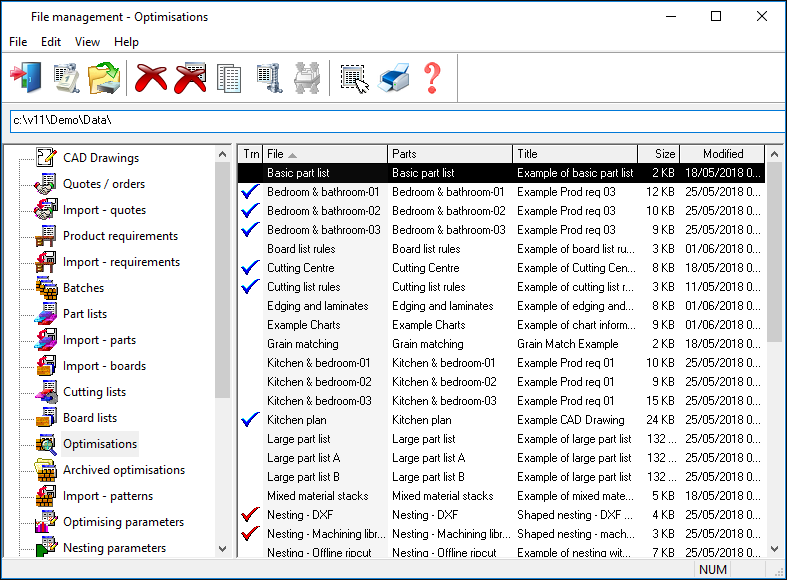The width and height of the screenshot is (787, 580).
Task: Click the tree panel scroll down arrow
Action: click(223, 549)
